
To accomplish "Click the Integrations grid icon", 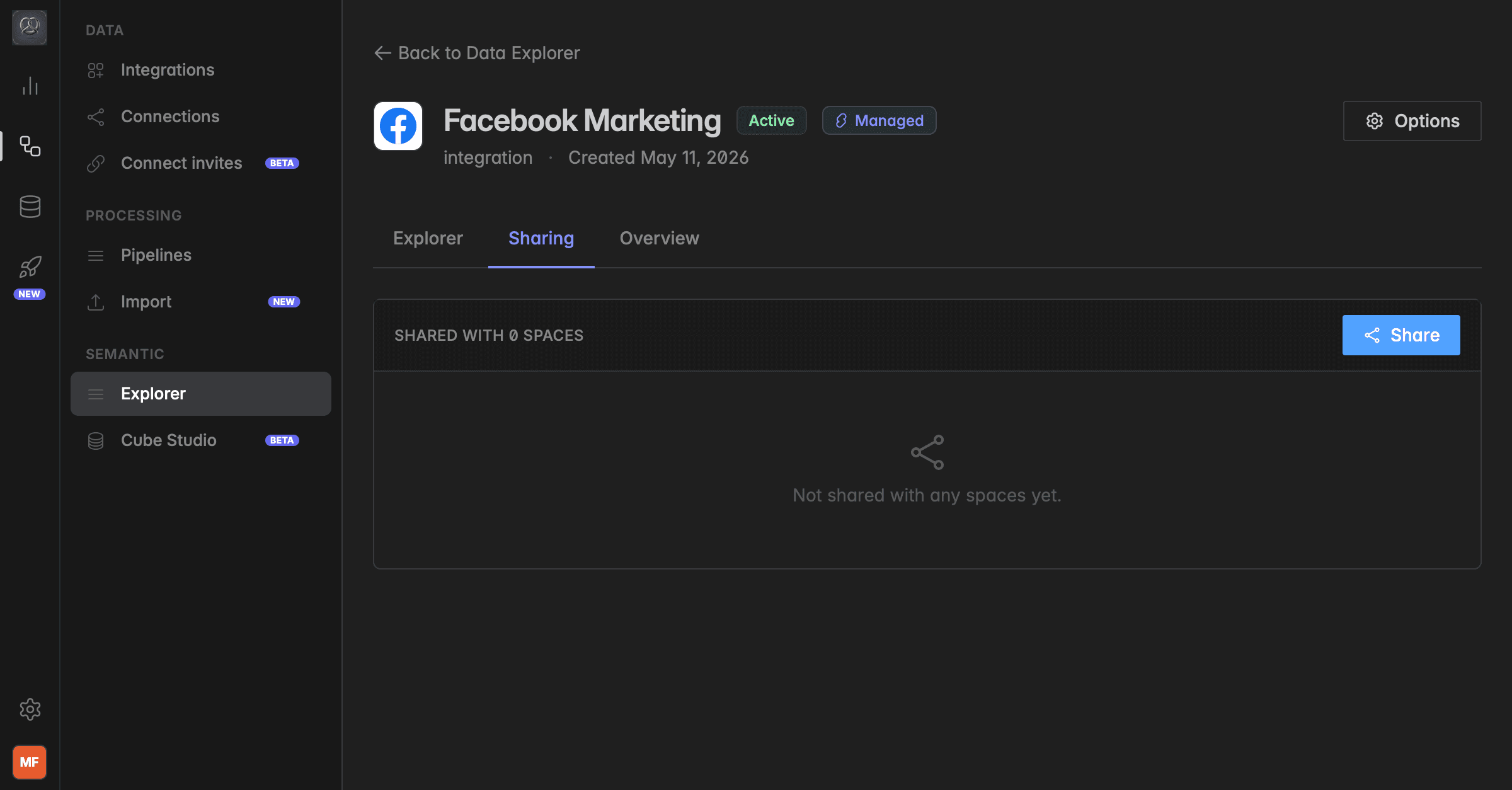I will click(x=96, y=70).
